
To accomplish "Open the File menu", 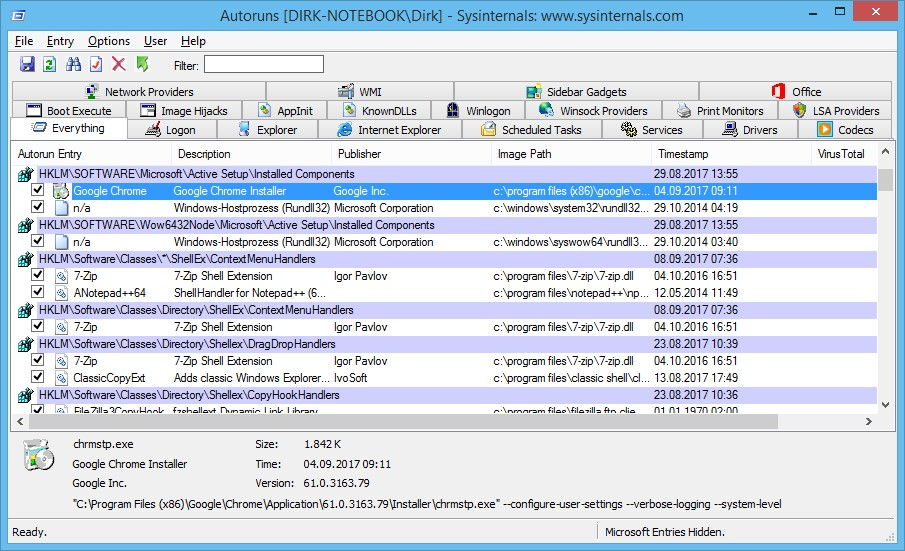I will click(24, 41).
